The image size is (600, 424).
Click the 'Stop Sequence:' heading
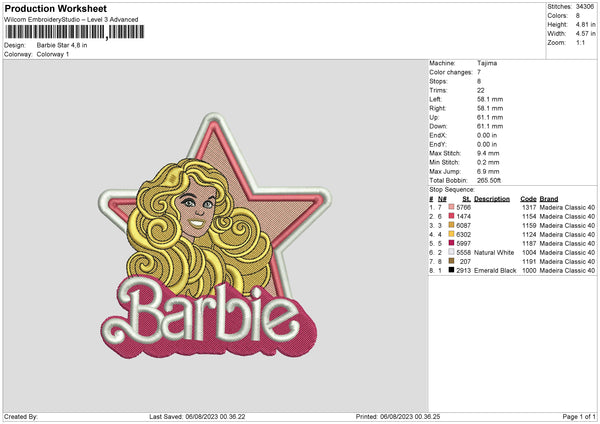452,190
